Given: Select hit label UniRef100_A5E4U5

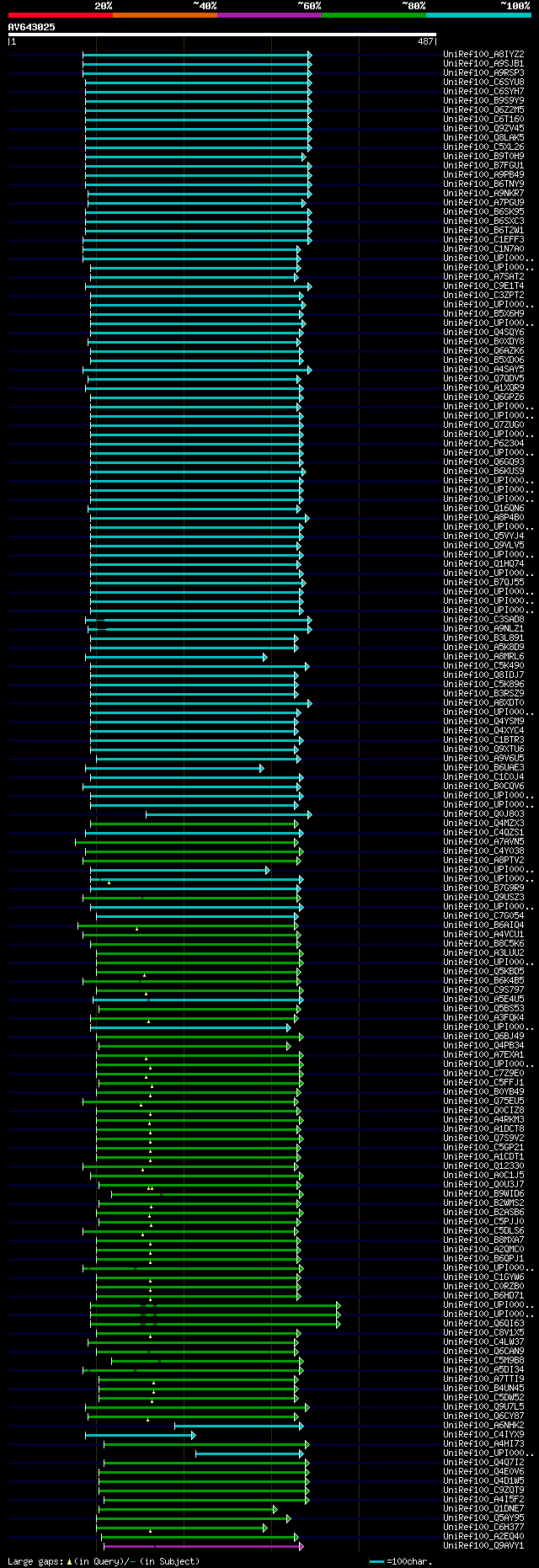Looking at the screenshot, I should coord(483,999).
